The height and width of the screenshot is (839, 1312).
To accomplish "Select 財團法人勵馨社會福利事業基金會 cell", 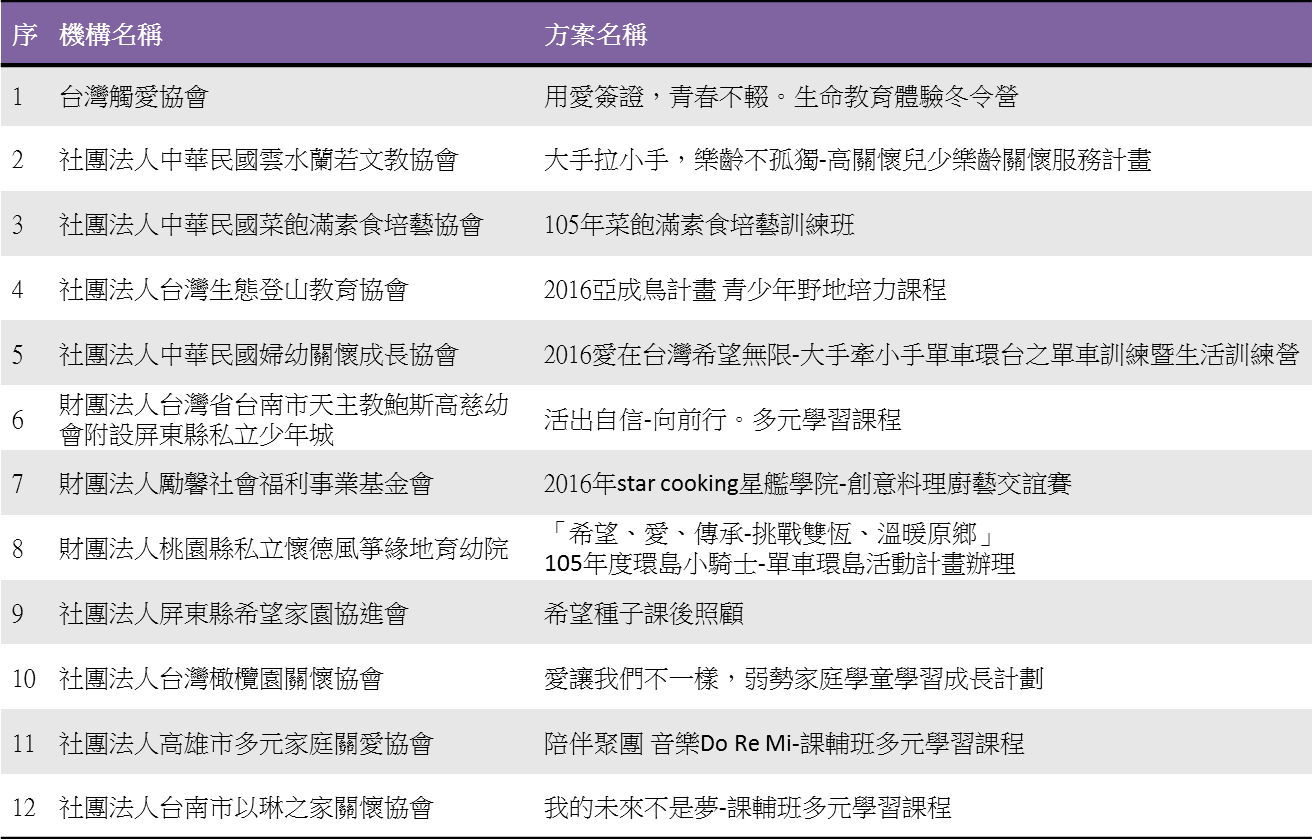I will (x=246, y=484).
